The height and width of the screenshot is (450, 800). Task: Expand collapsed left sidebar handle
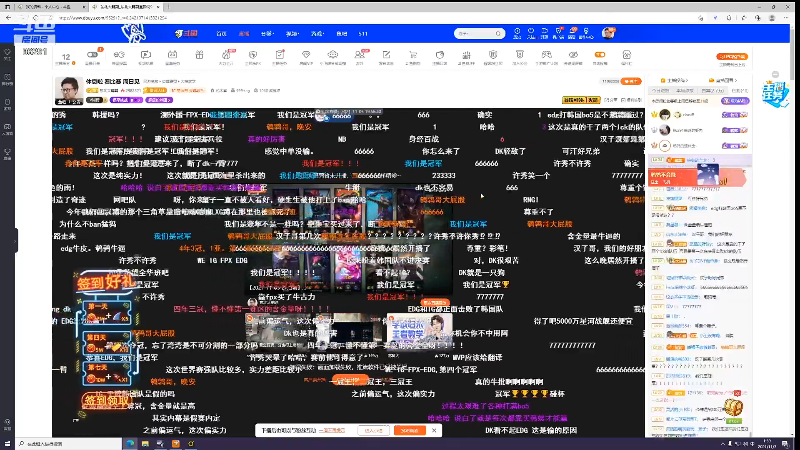[x=16, y=240]
